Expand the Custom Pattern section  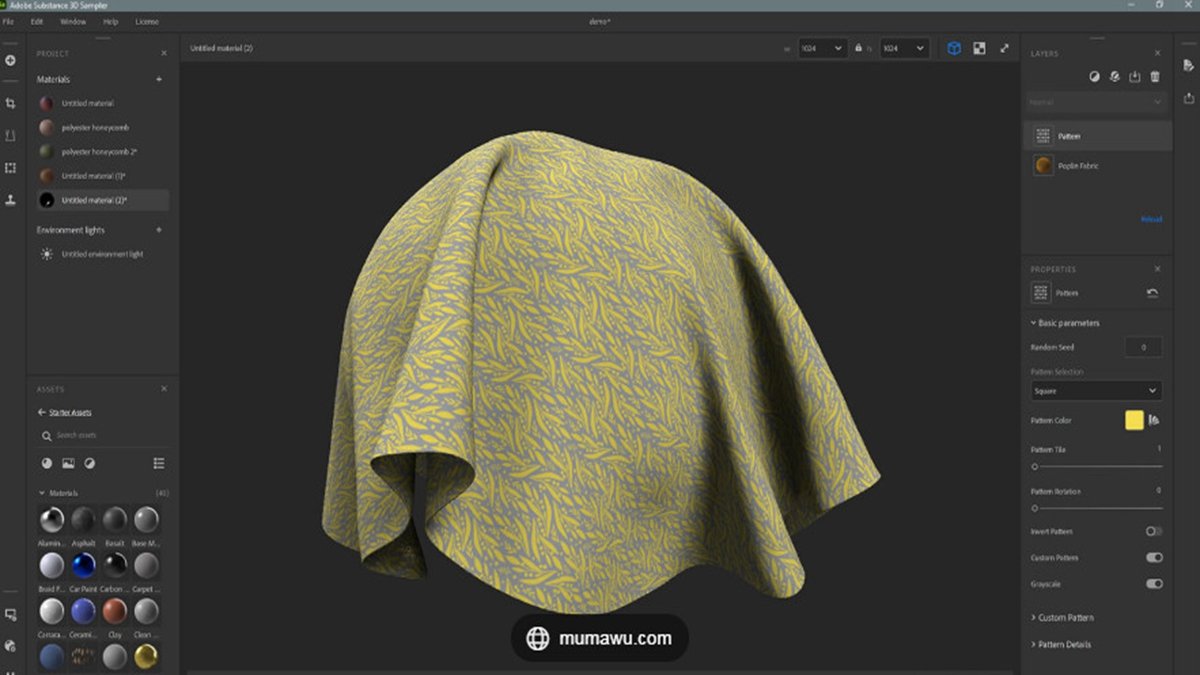pyautogui.click(x=1062, y=617)
